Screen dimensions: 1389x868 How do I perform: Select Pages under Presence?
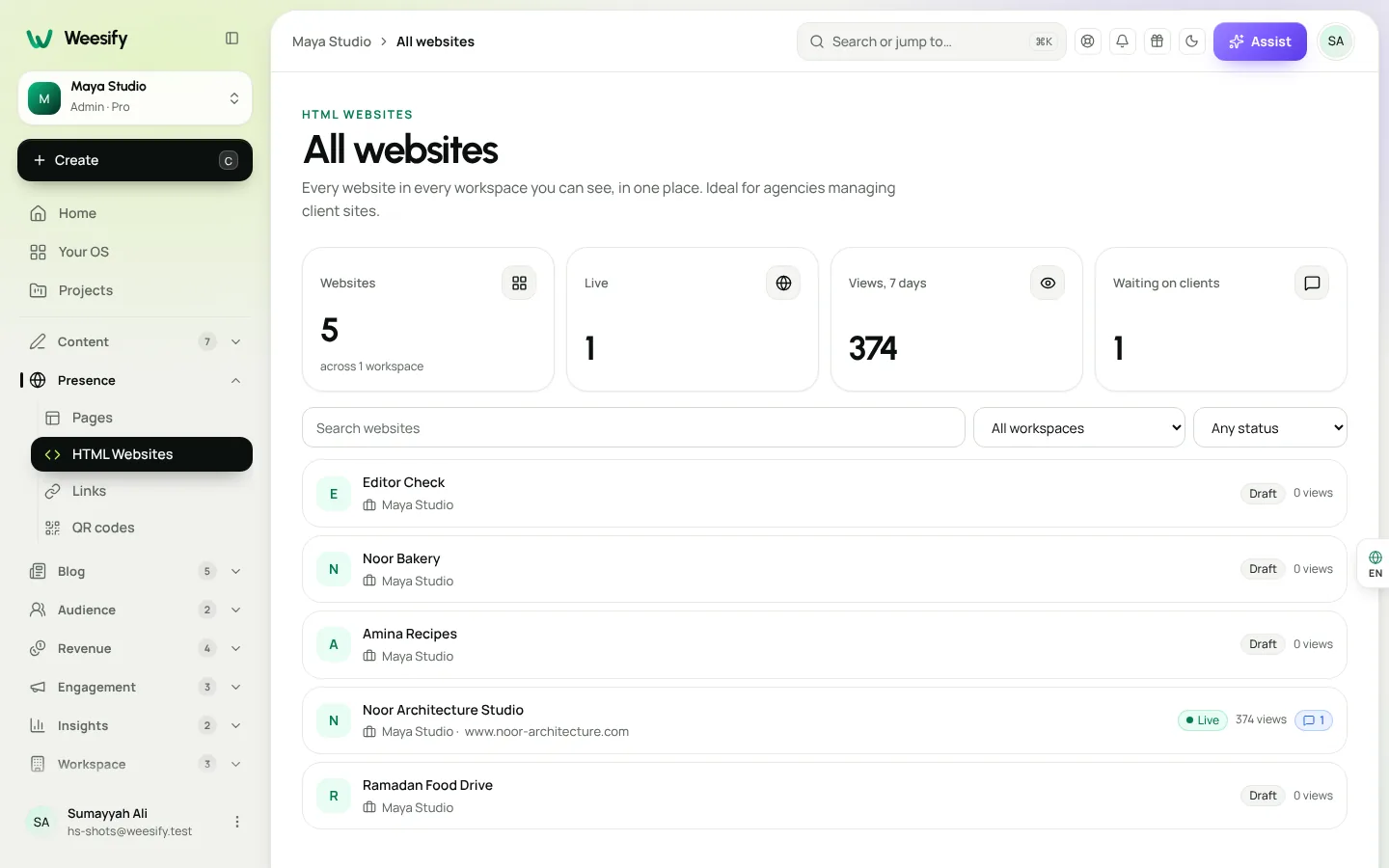142,418
